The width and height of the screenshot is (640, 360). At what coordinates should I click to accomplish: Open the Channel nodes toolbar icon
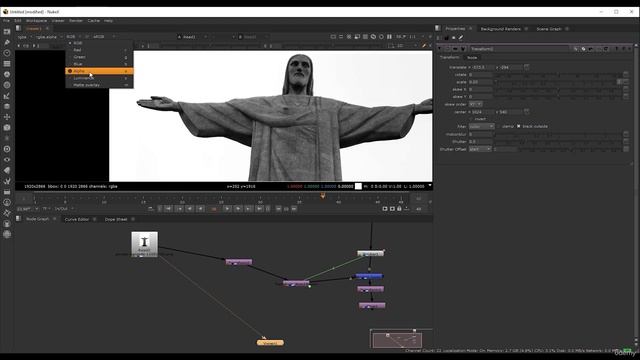(x=7, y=63)
